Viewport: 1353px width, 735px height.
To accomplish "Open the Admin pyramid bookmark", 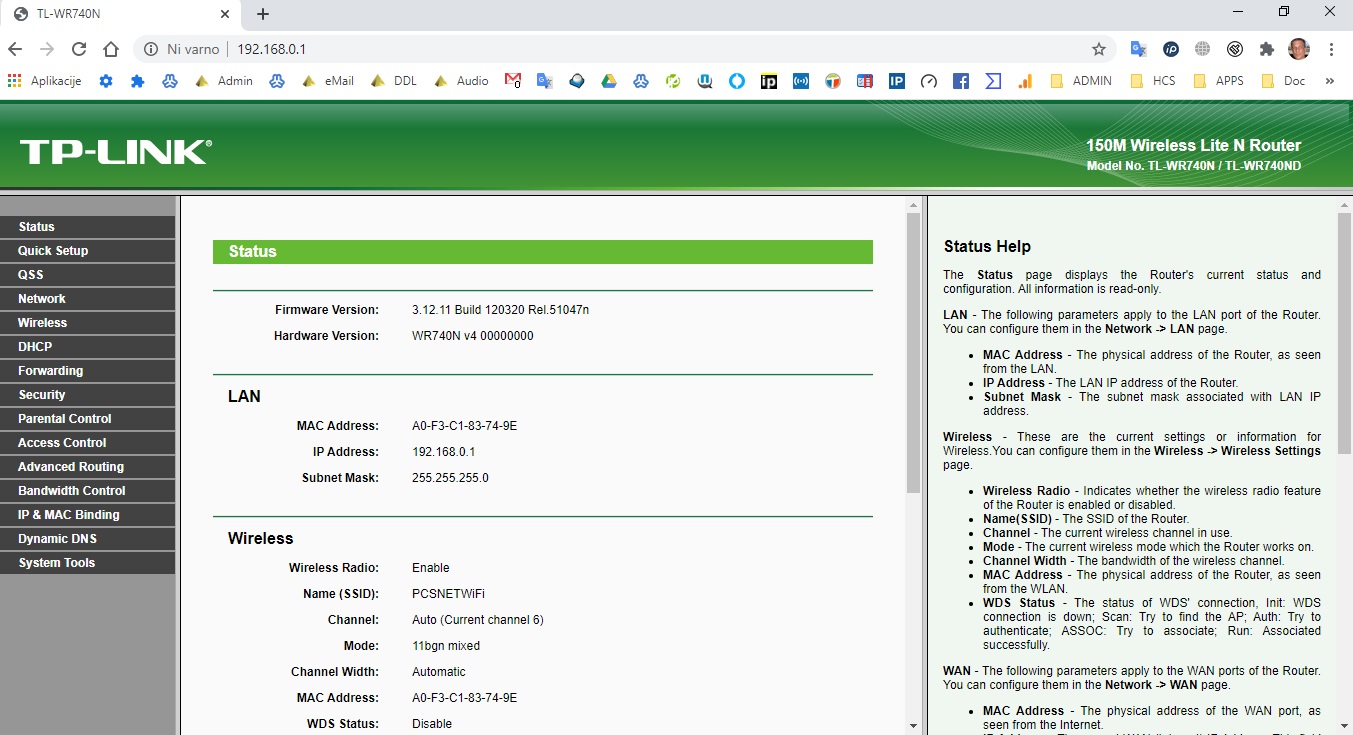I will pyautogui.click(x=224, y=81).
